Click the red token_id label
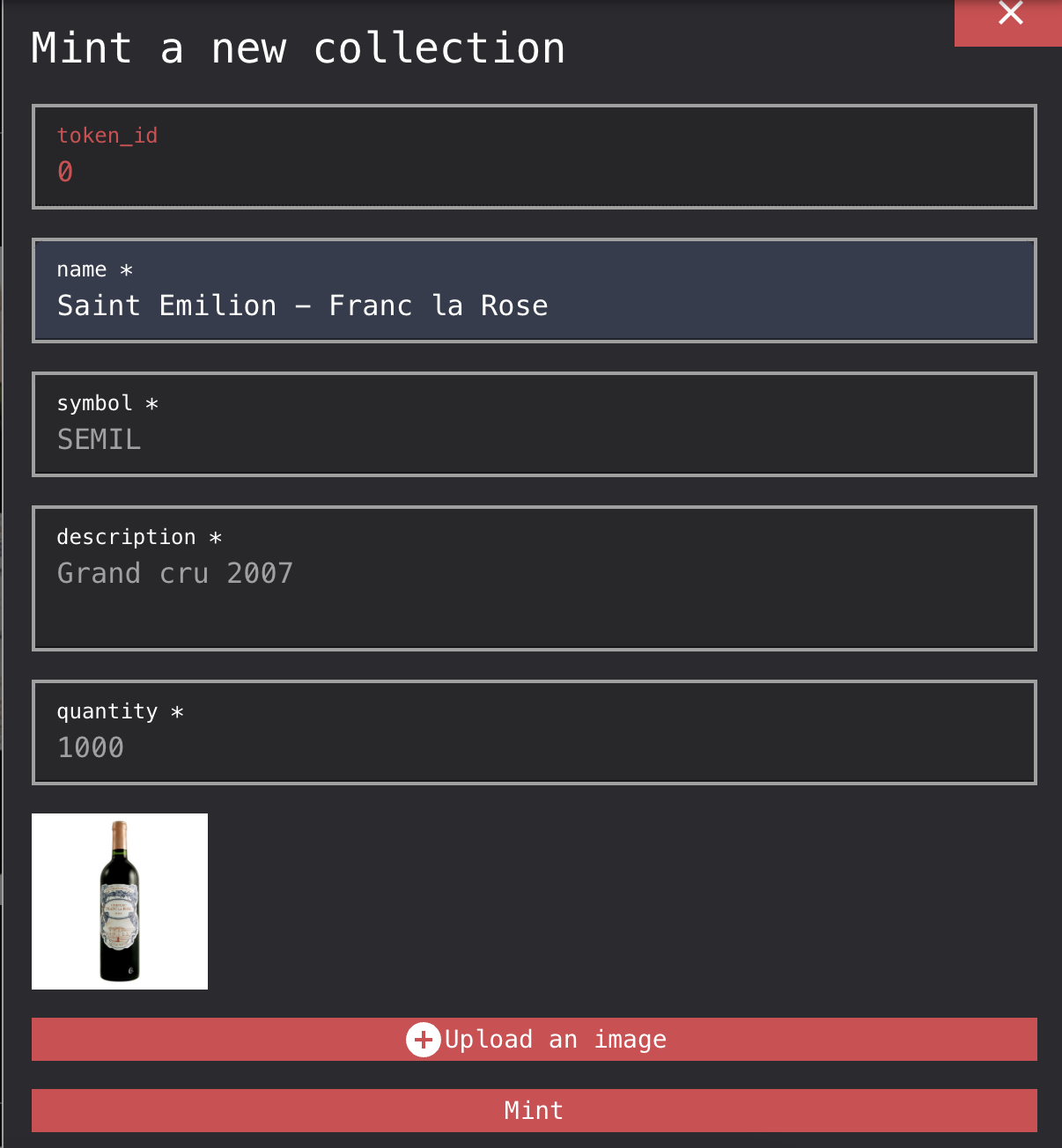Viewport: 1062px width, 1148px height. [107, 136]
